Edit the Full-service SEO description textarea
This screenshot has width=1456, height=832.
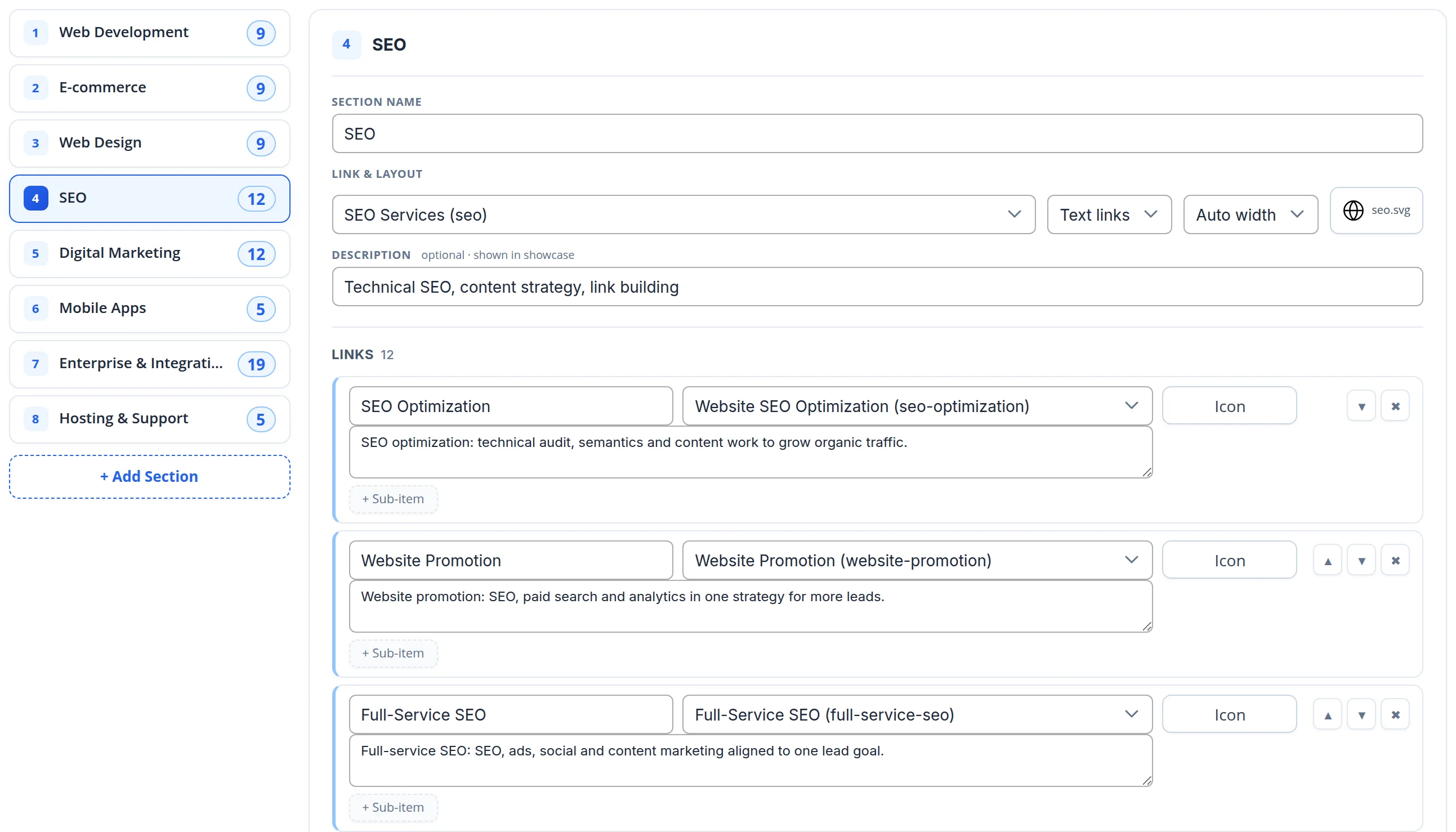(x=751, y=761)
